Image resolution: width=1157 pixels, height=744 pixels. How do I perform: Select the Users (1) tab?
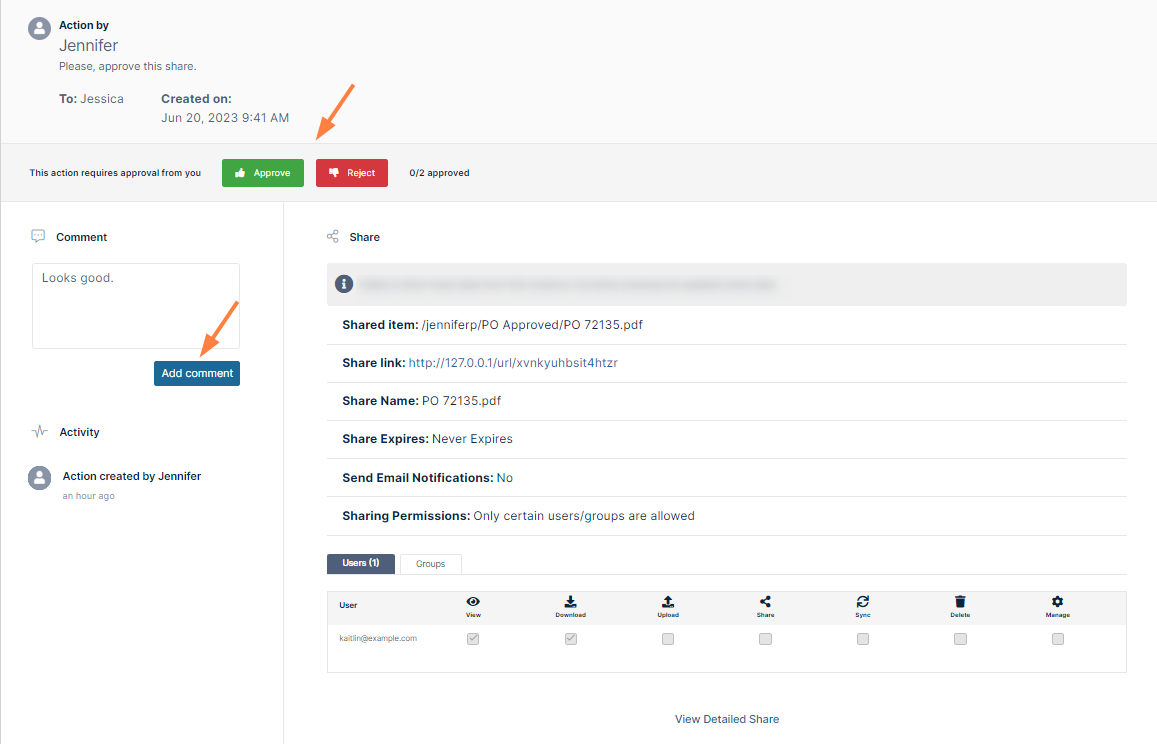coord(361,564)
